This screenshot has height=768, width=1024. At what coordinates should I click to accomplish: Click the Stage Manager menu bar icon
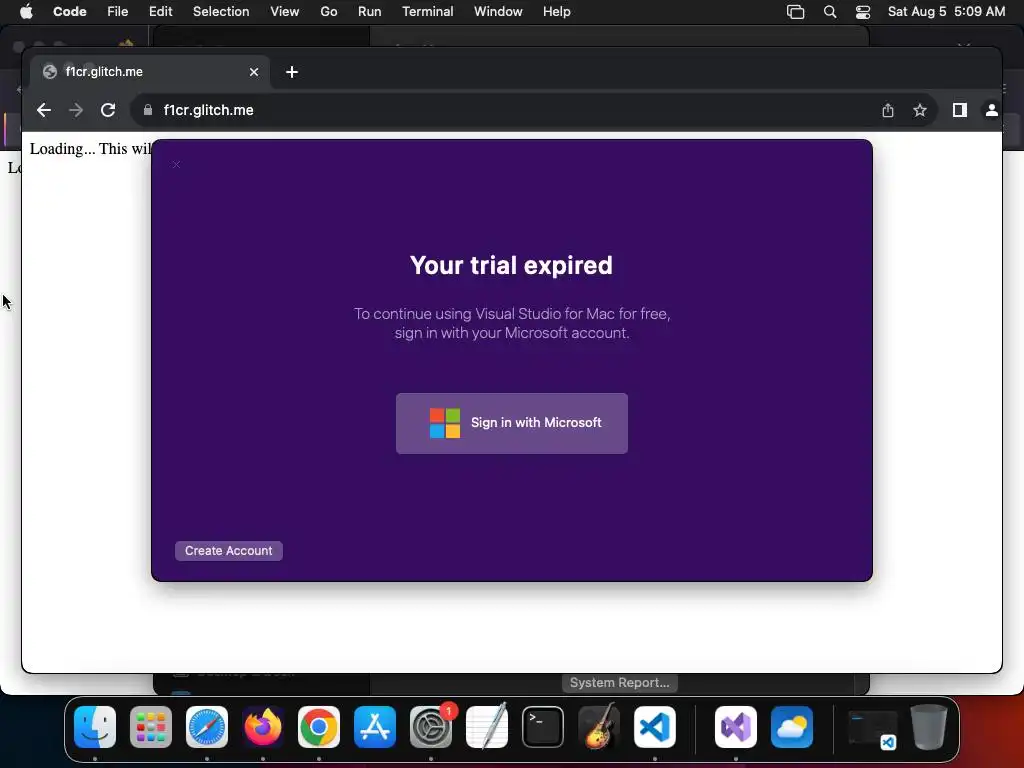[x=795, y=12]
